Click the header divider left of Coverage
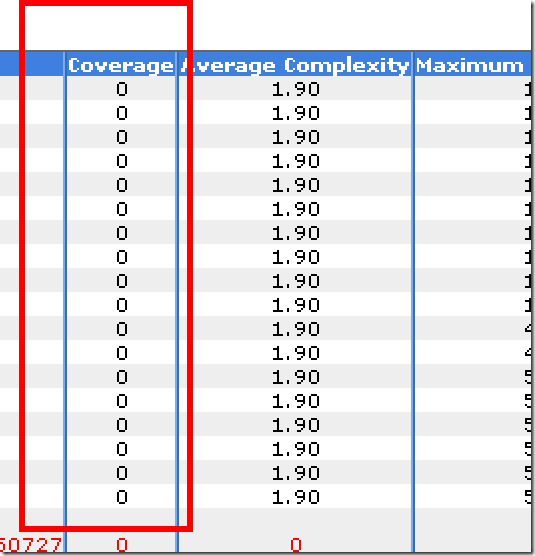 click(65, 65)
